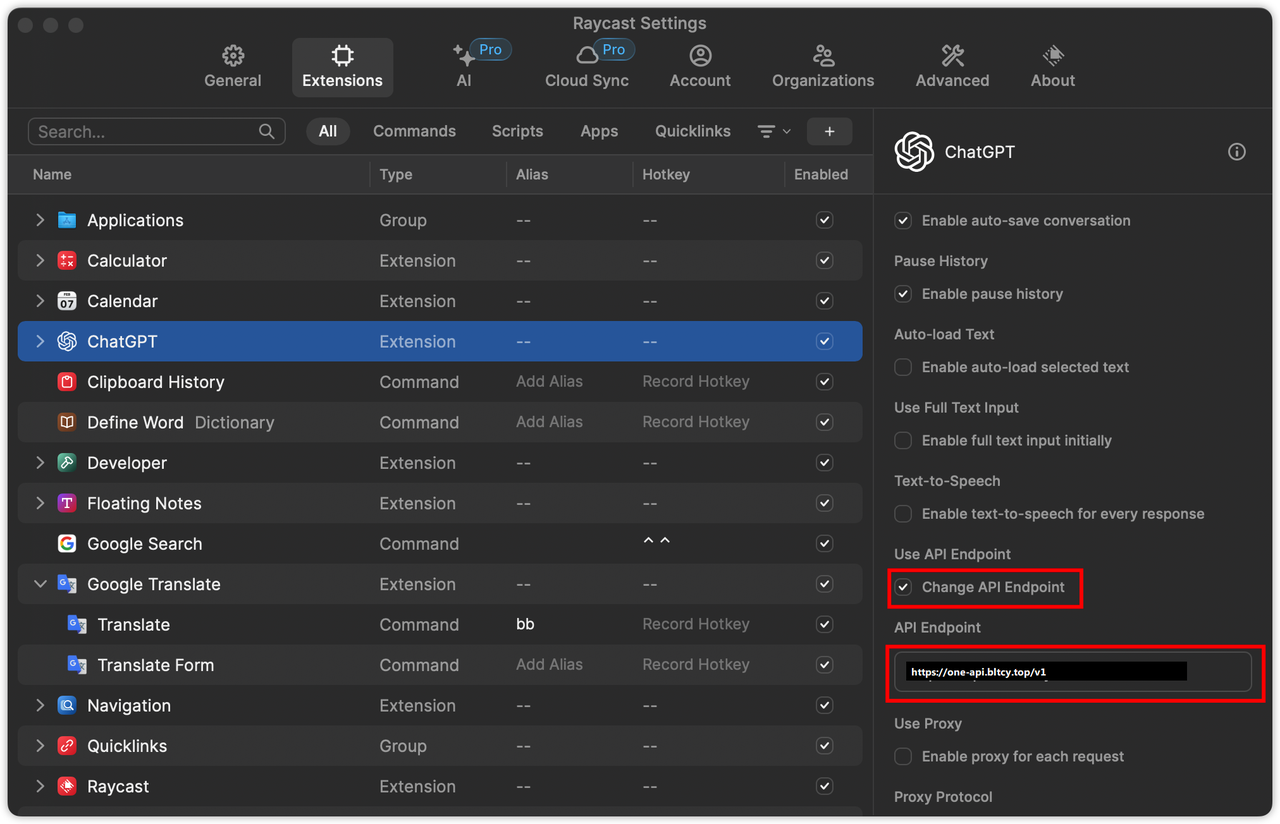Enable text-to-speech for every response
This screenshot has width=1280, height=824.
[903, 514]
